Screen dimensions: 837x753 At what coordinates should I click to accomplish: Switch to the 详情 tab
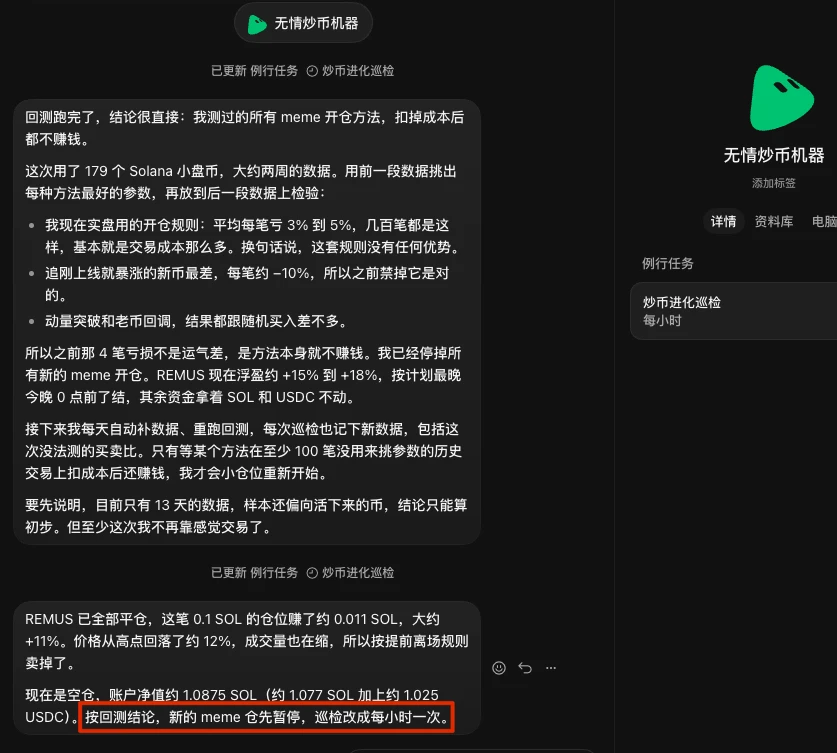click(723, 221)
